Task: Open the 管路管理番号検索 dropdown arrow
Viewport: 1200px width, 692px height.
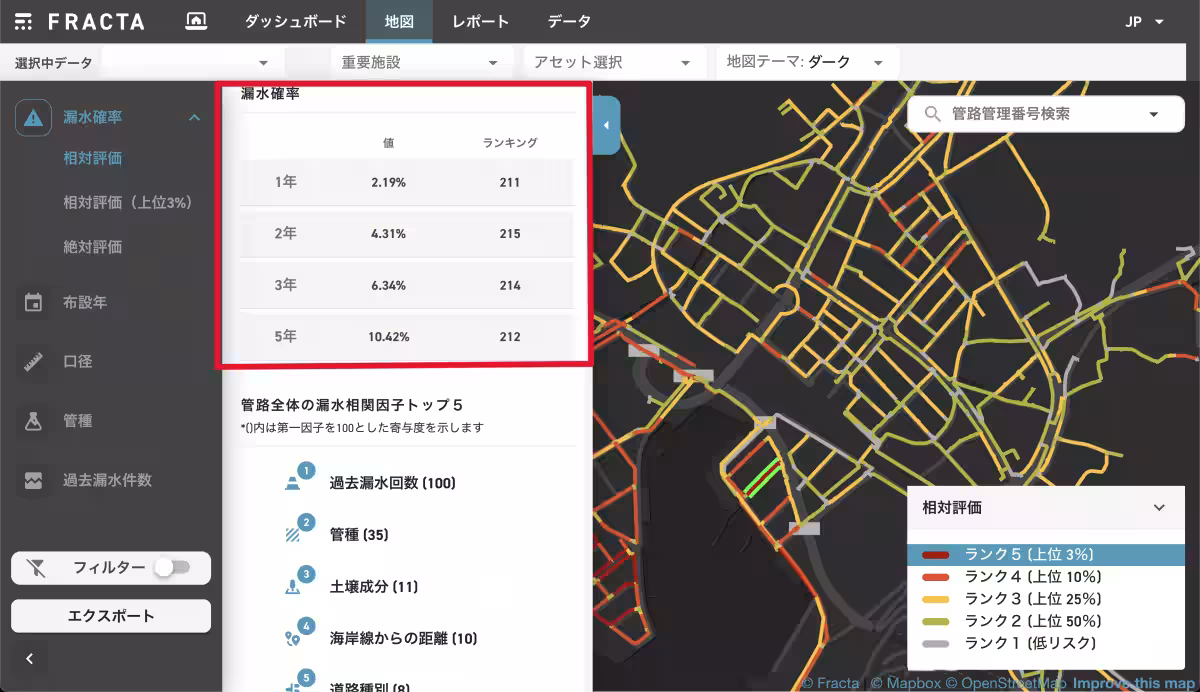Action: (x=1154, y=114)
